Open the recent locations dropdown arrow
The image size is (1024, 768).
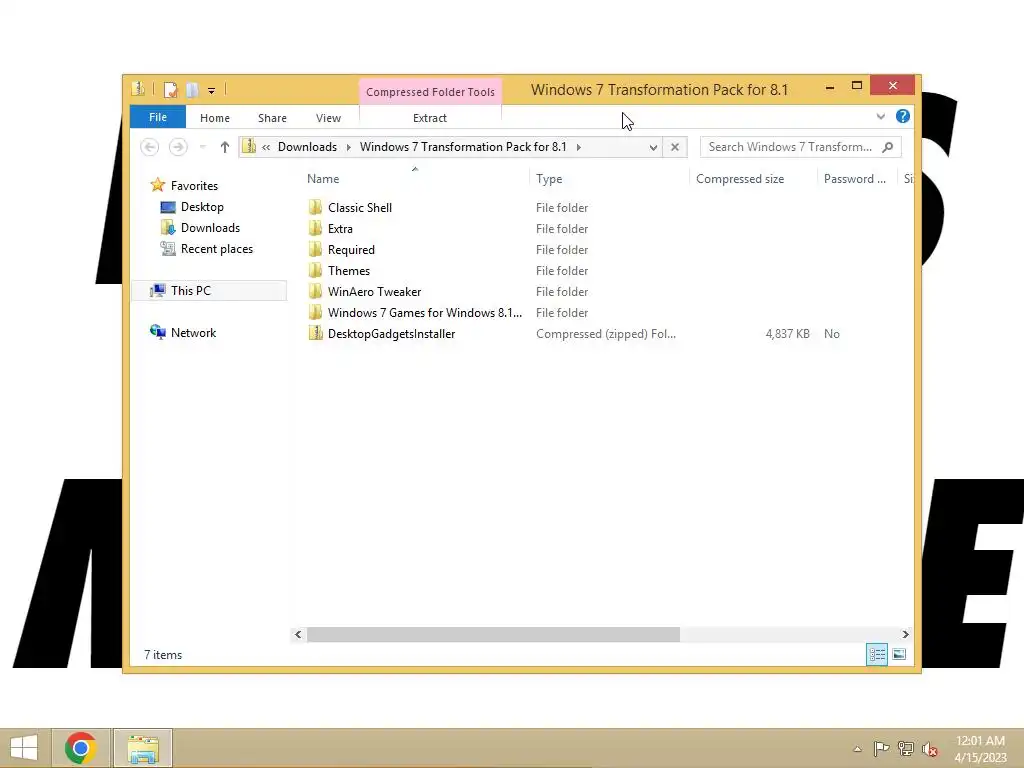[203, 147]
